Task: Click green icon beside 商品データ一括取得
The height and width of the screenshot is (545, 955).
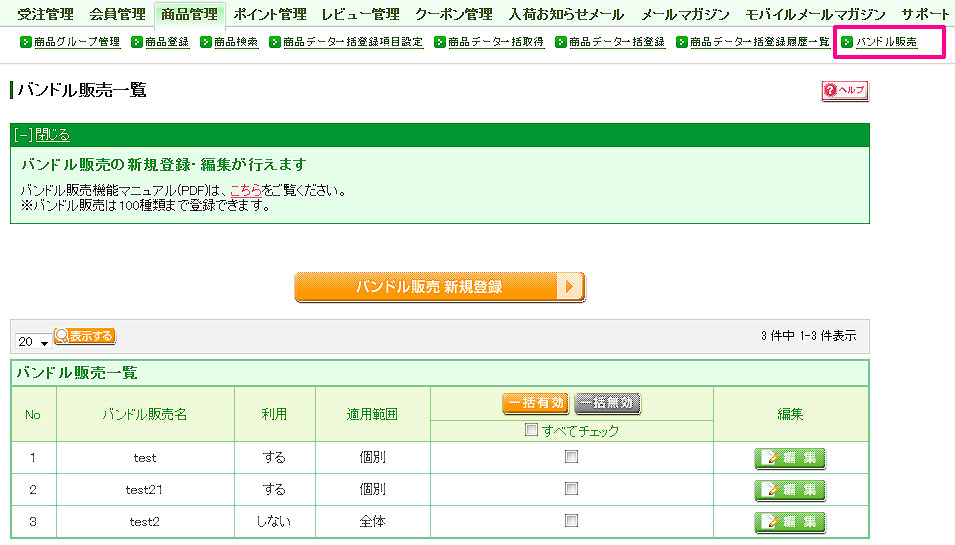Action: pos(440,42)
